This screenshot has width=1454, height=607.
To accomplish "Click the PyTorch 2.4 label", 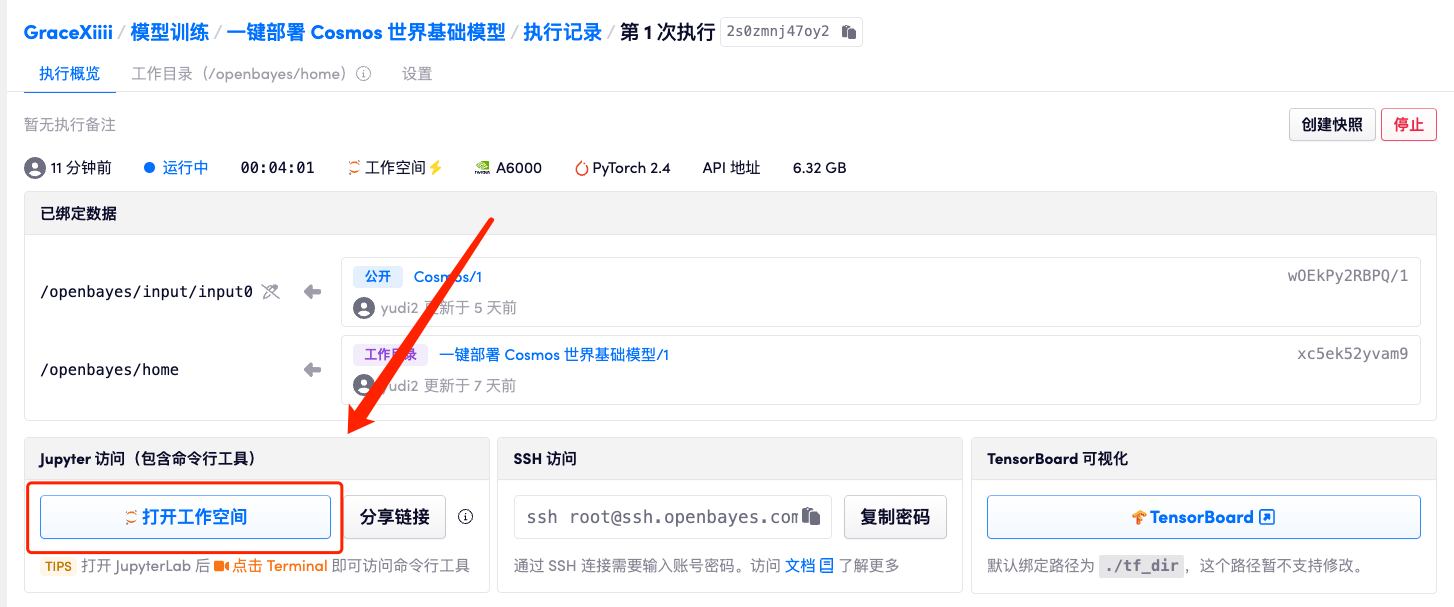I will click(632, 168).
